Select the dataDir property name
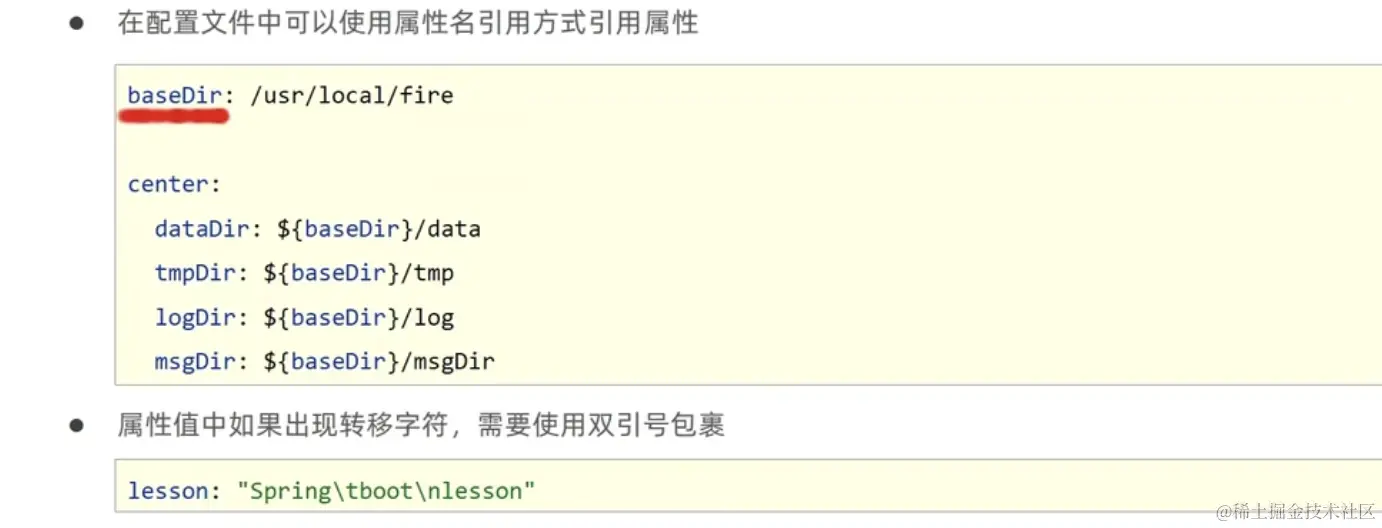The width and height of the screenshot is (1382, 528). pos(200,229)
